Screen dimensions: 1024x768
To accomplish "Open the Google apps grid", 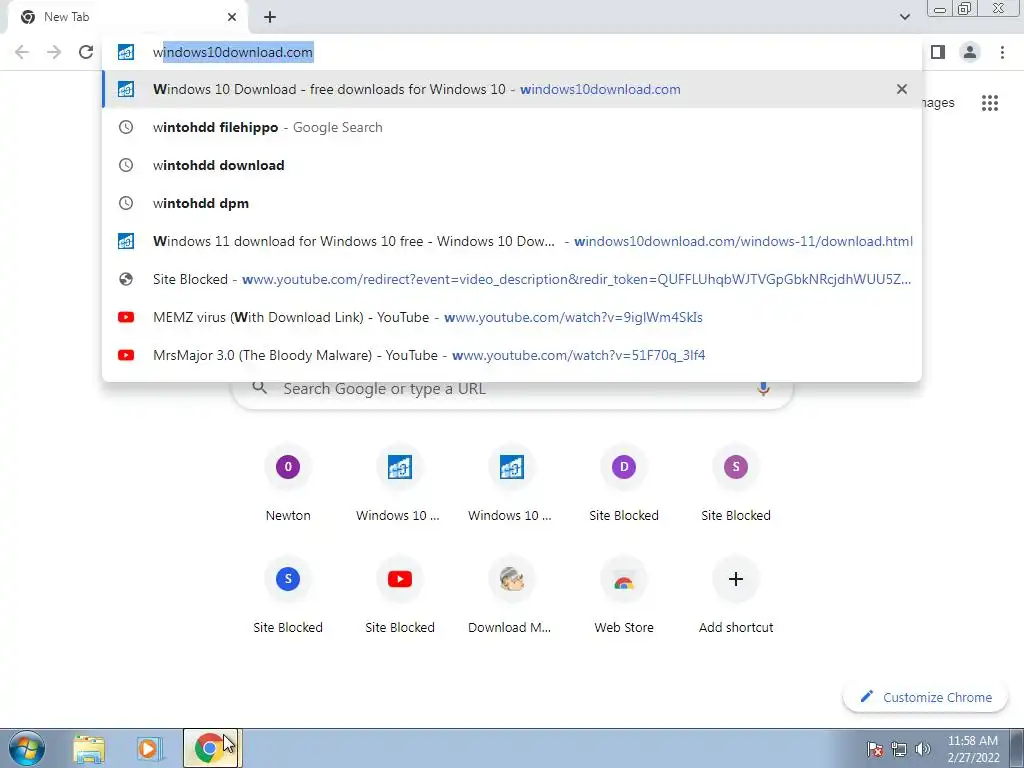I will pyautogui.click(x=990, y=103).
